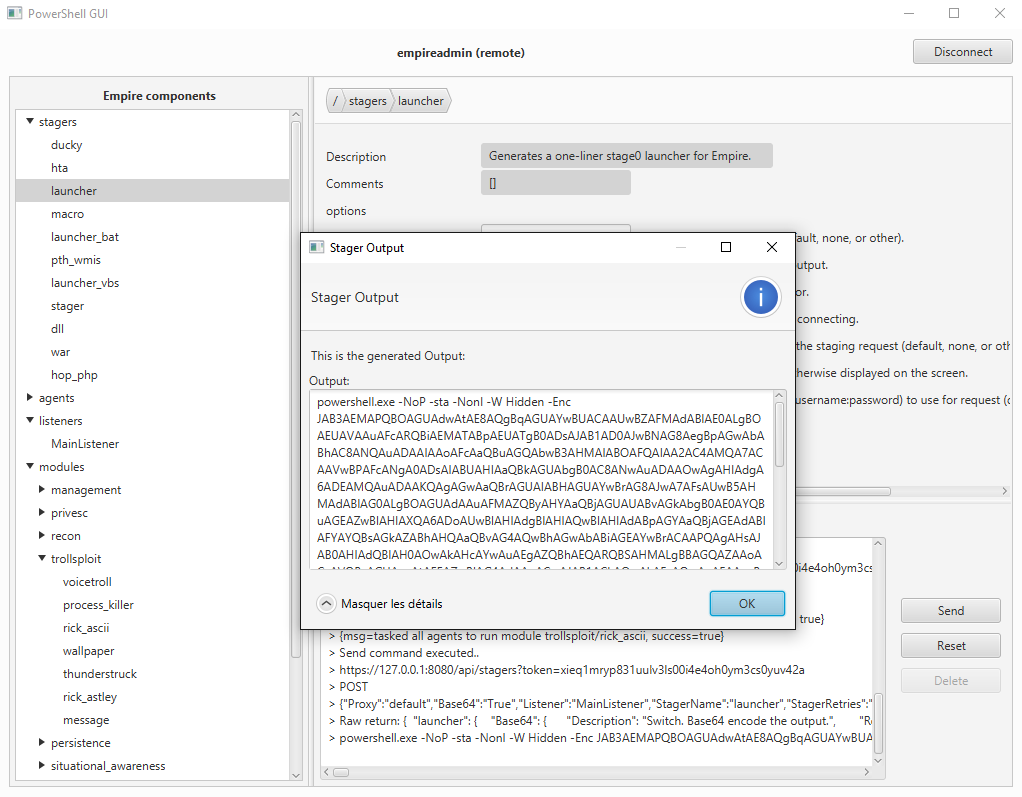This screenshot has width=1022, height=797.
Task: Expand the situational_awareness module group
Action: (42, 765)
